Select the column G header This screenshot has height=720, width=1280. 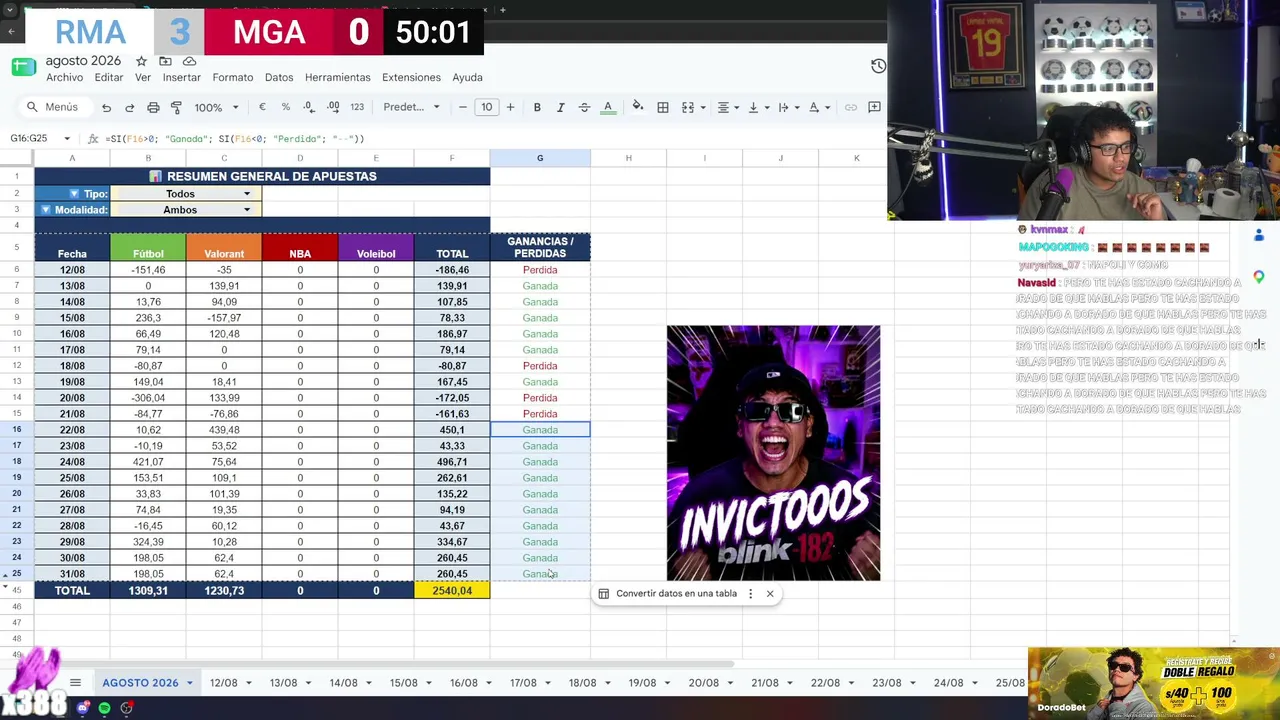(540, 158)
